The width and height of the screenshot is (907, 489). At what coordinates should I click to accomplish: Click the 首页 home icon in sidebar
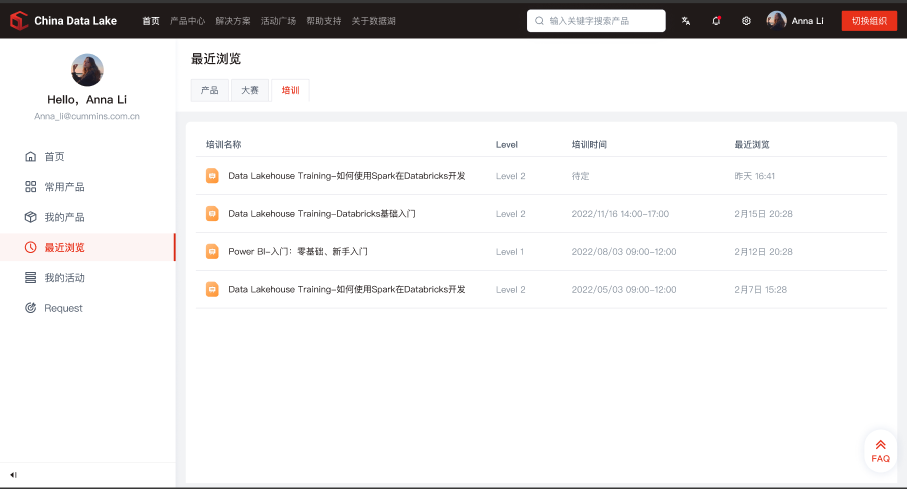click(x=31, y=157)
